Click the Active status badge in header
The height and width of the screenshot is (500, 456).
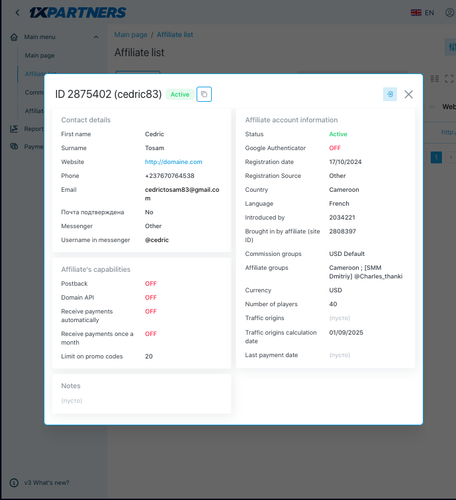pos(180,94)
